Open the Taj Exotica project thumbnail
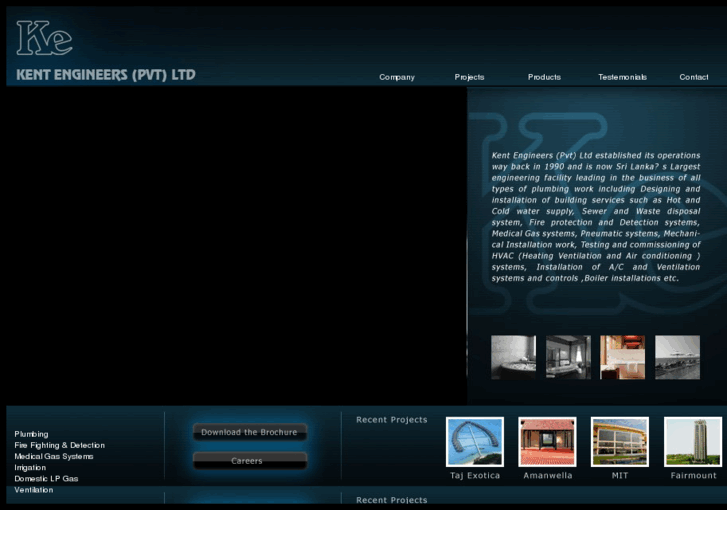Viewport: 727px width, 545px height. (x=475, y=442)
